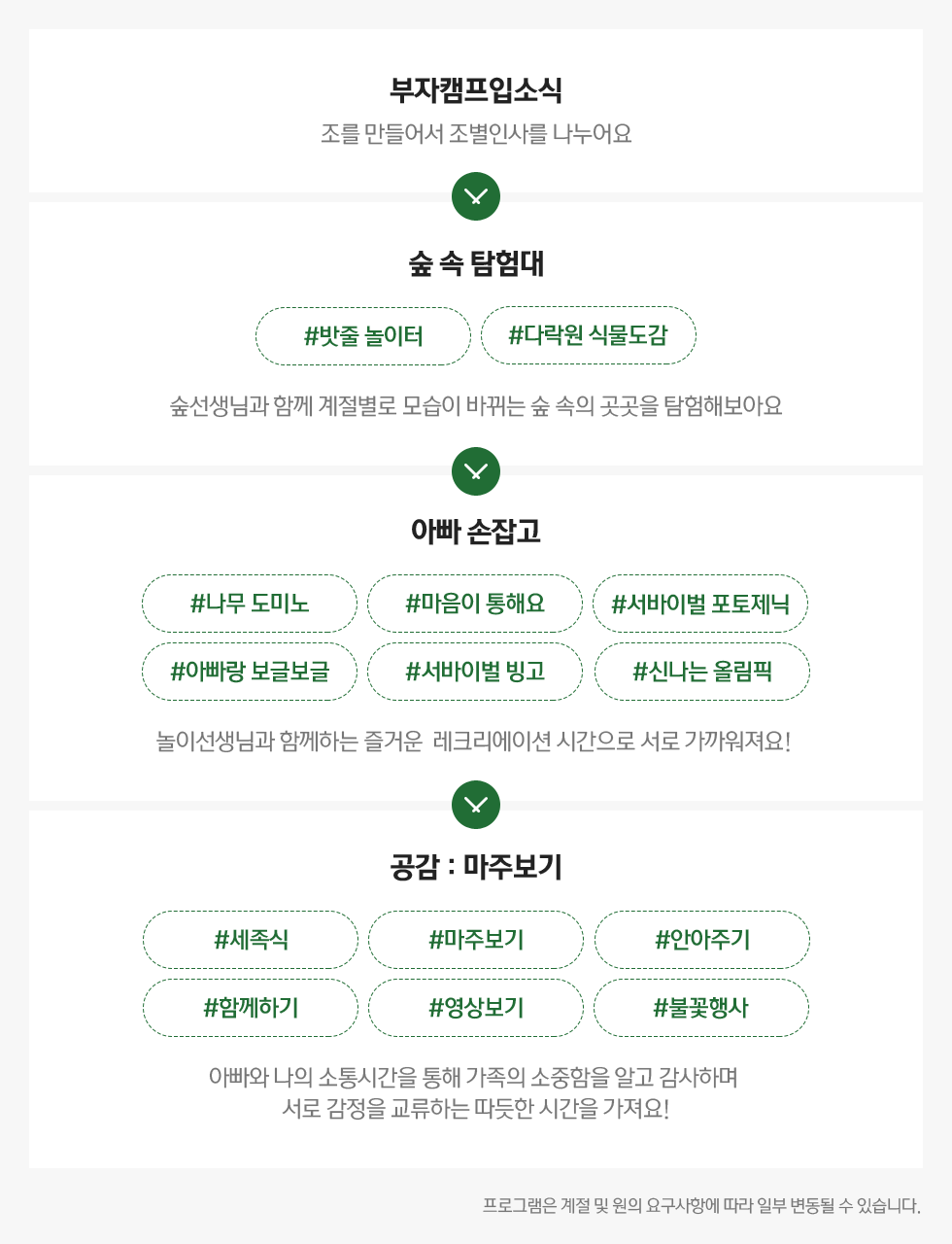
Task: Choose the #불꽃행사 tag
Action: [x=700, y=1008]
